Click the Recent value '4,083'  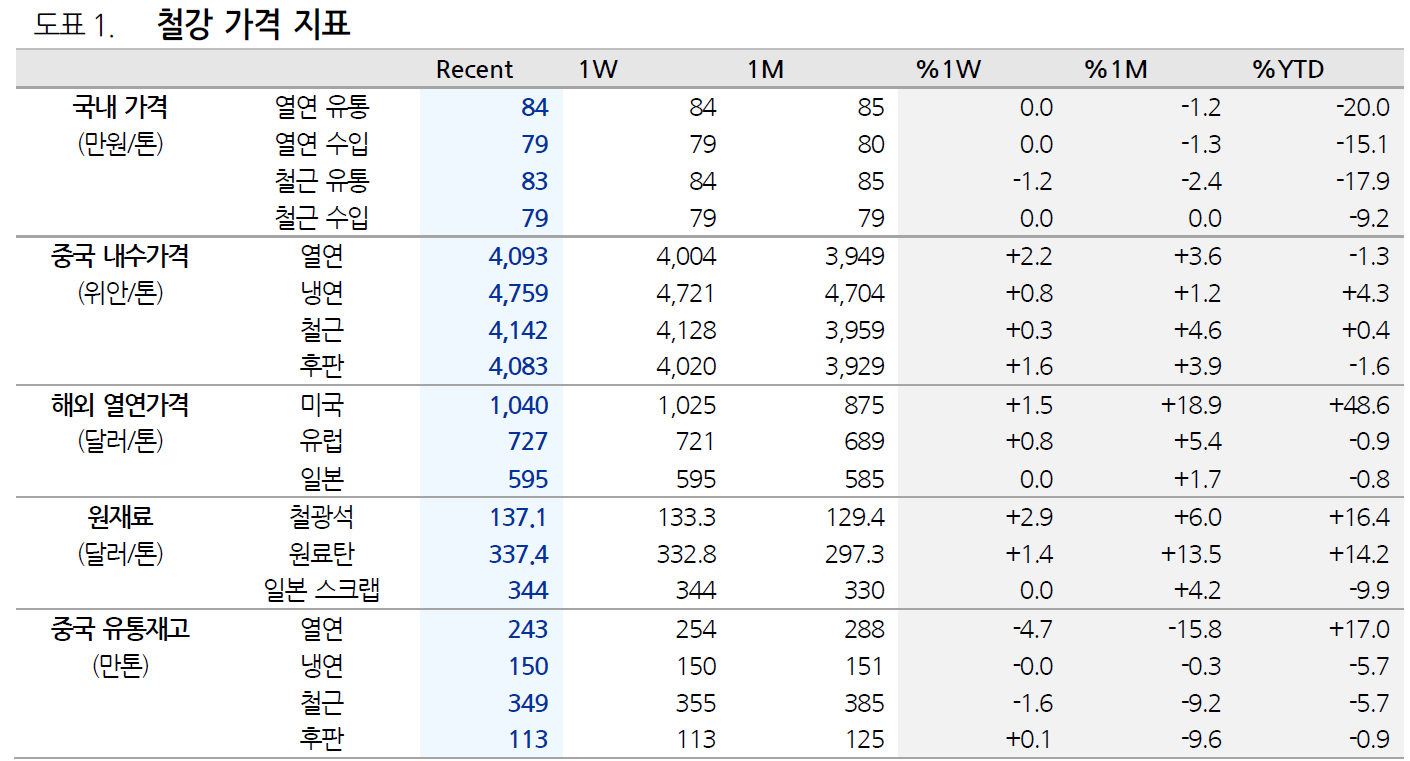tap(518, 367)
